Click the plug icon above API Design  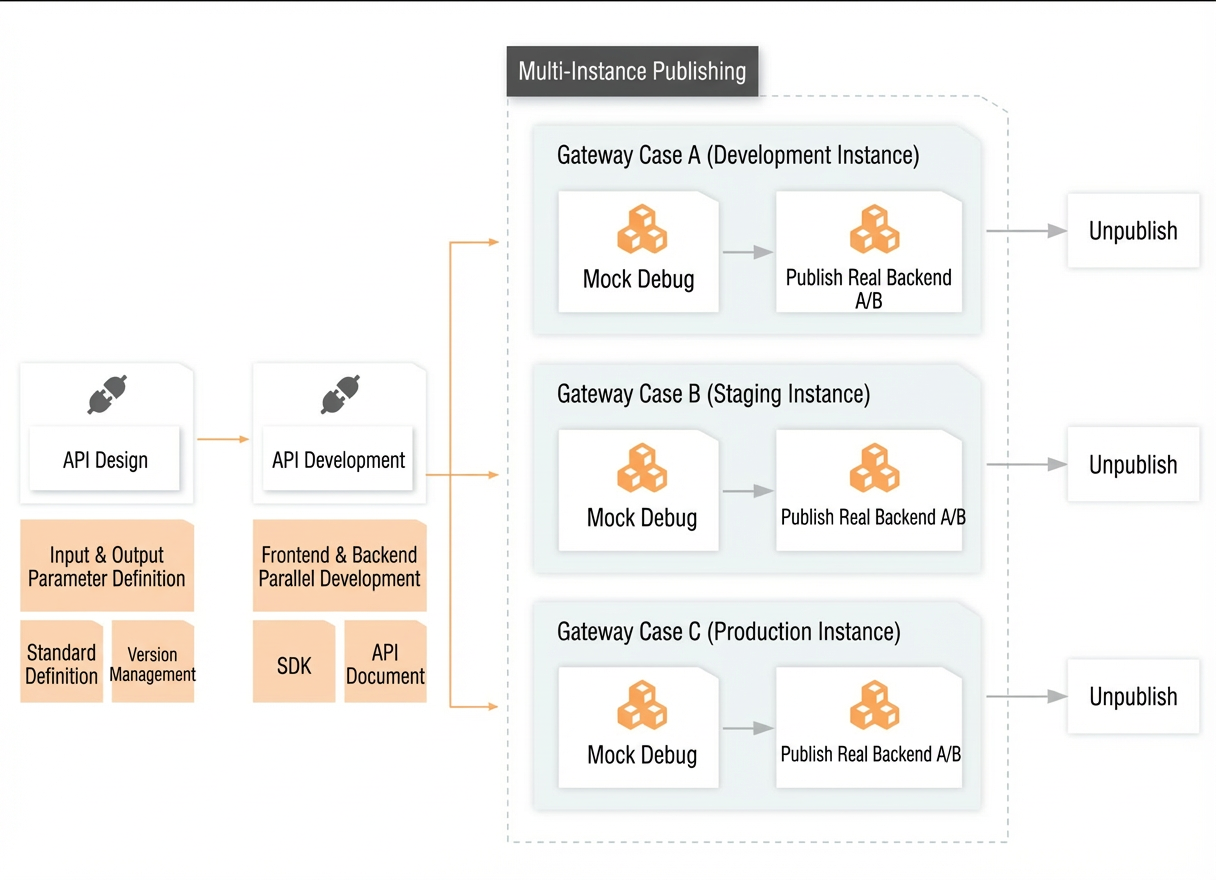click(x=107, y=395)
